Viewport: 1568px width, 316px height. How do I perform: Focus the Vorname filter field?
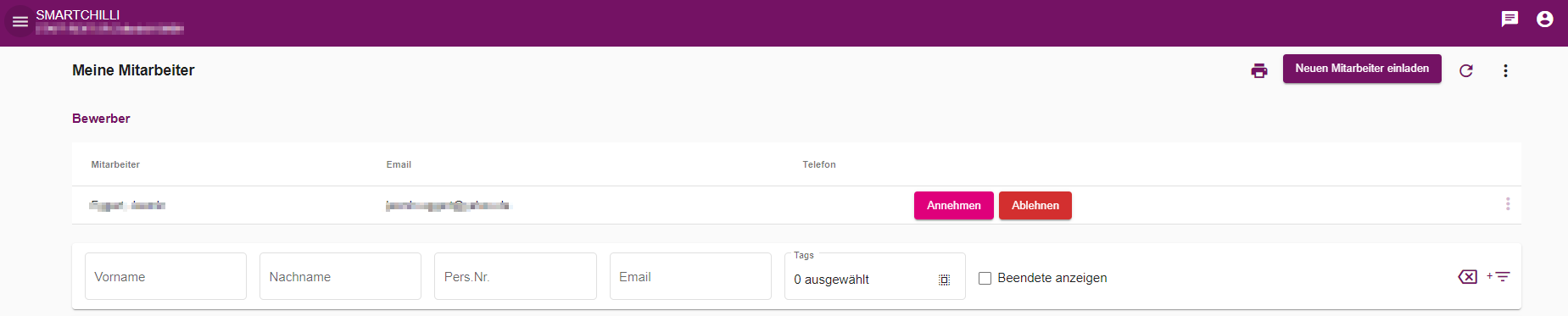165,276
